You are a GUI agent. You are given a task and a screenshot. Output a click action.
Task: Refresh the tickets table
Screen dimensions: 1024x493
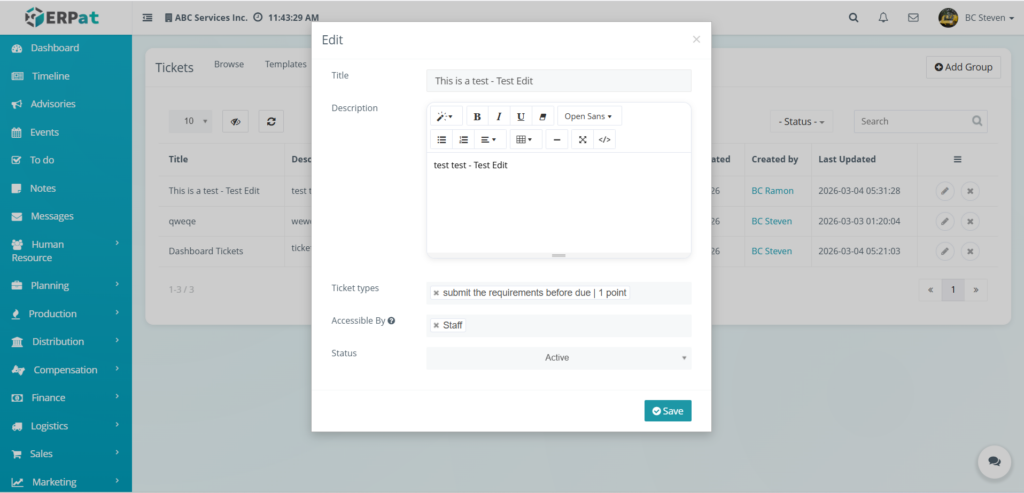(x=271, y=121)
